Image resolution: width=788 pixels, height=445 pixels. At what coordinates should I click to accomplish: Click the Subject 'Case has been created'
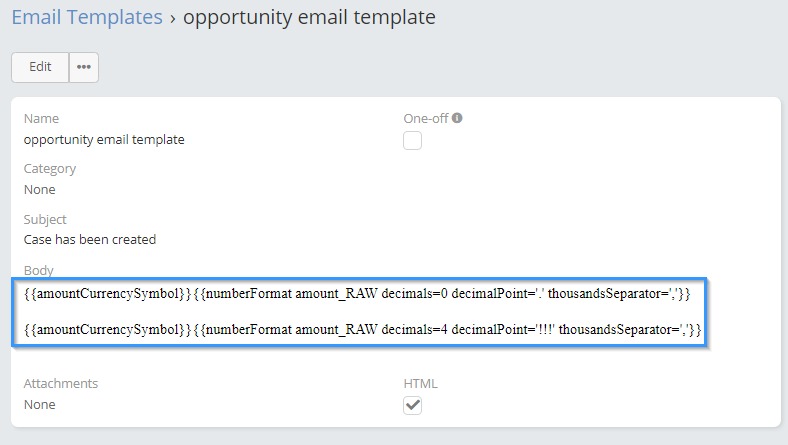[x=90, y=240]
